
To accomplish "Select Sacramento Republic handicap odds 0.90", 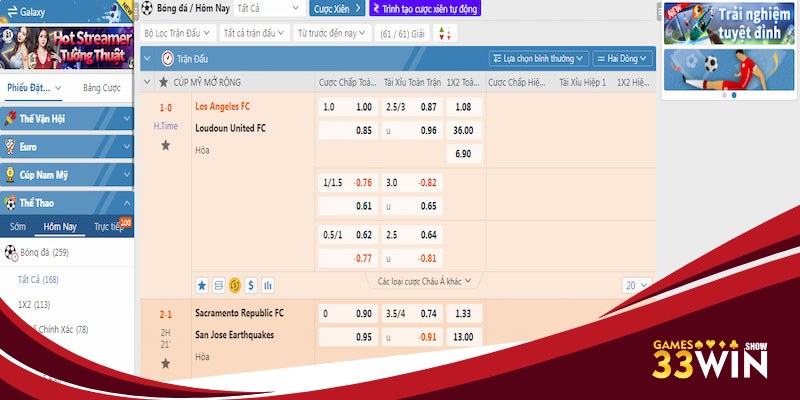I will [348, 314].
